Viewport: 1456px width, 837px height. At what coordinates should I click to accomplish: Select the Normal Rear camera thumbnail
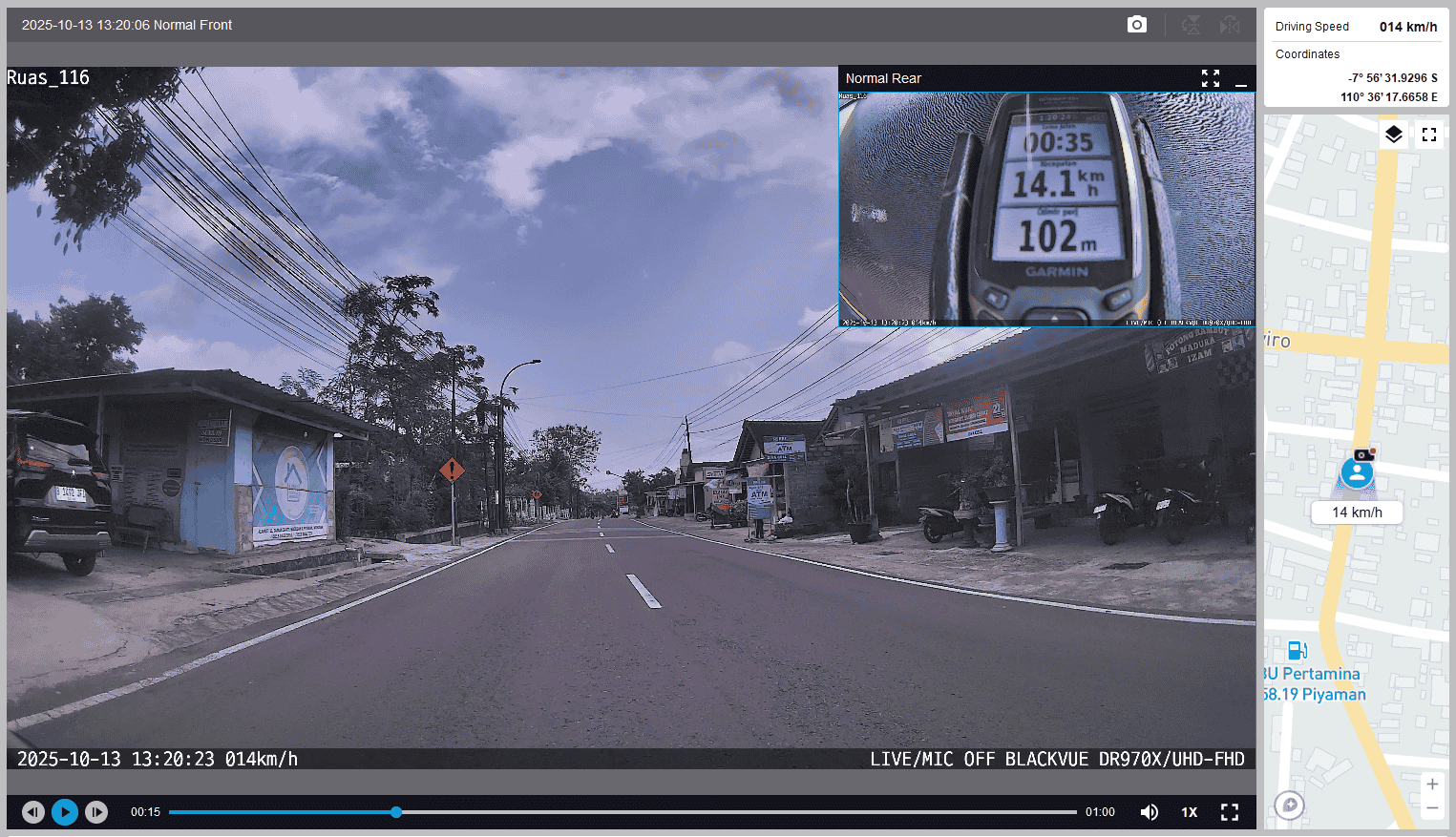1046,209
